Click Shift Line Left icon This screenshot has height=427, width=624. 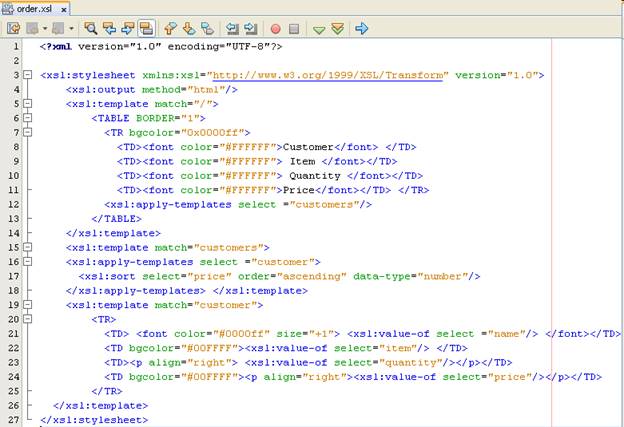point(232,28)
